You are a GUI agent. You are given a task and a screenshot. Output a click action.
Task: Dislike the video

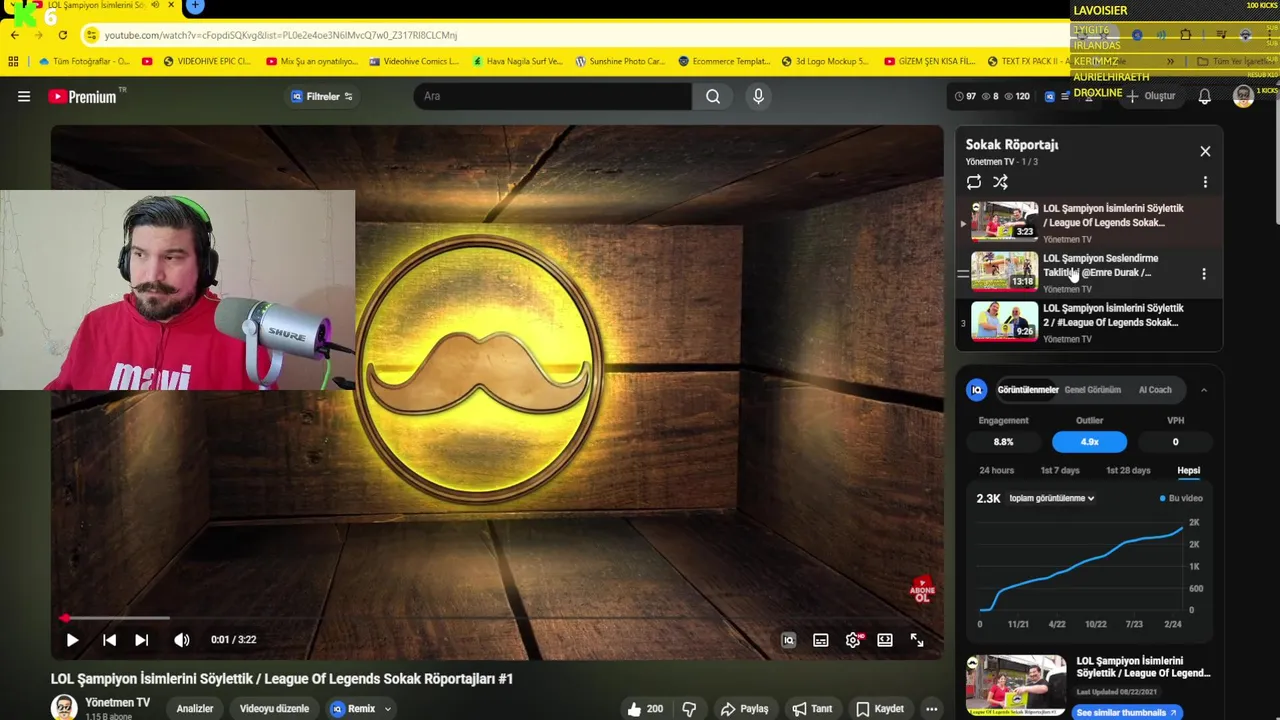click(689, 708)
